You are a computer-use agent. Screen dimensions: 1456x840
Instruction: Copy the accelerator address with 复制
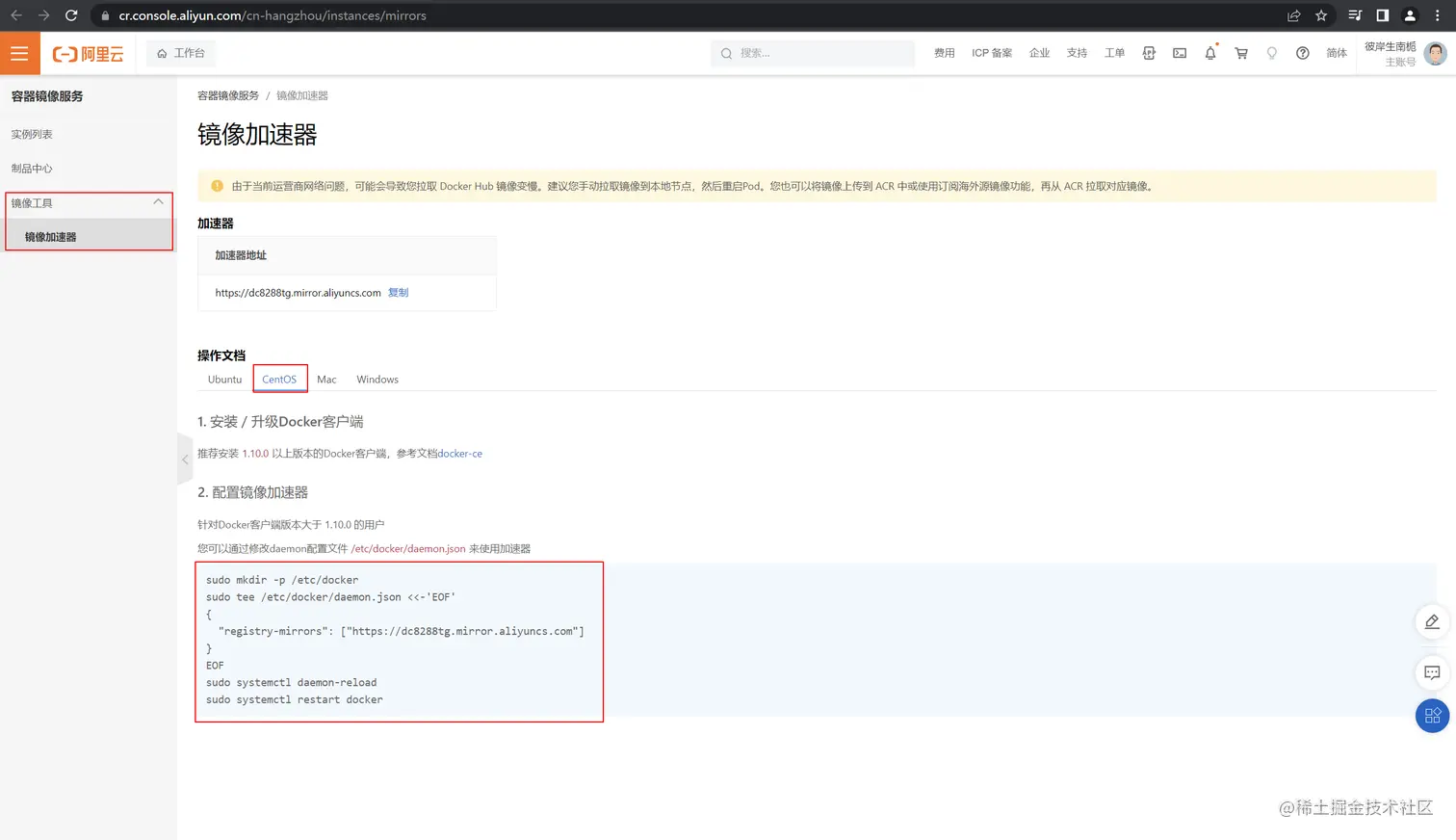(x=399, y=293)
